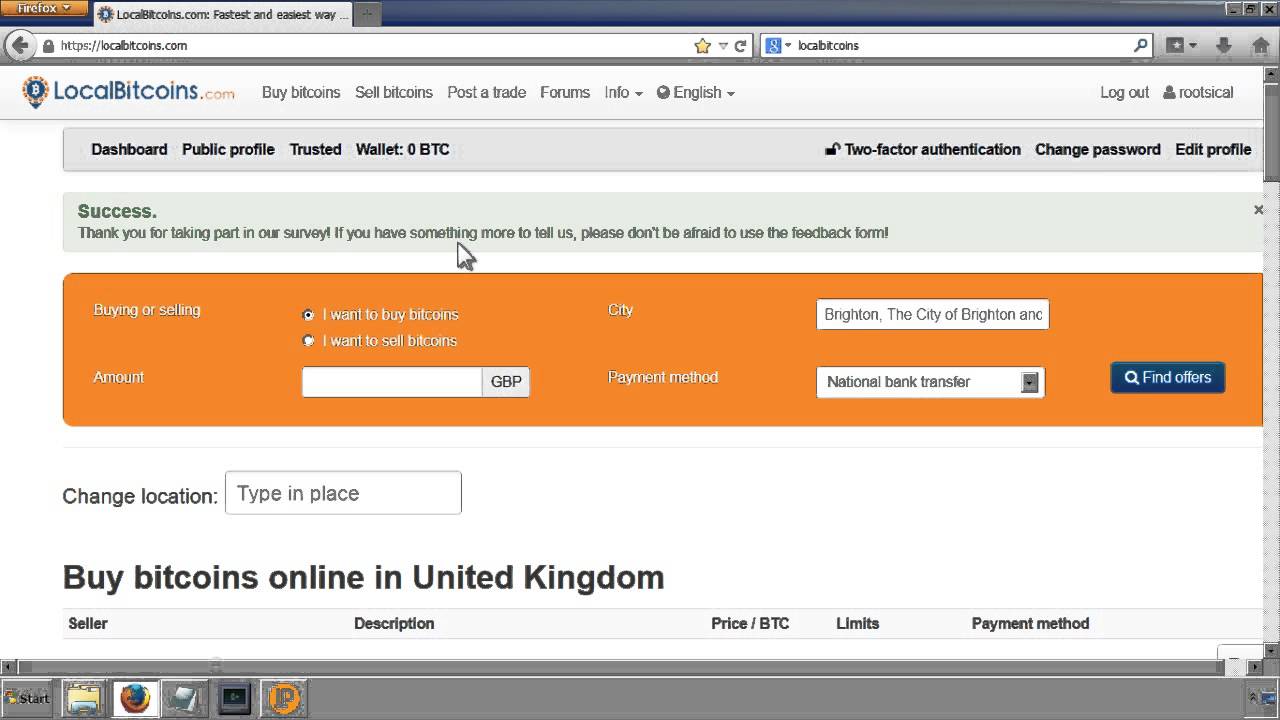Reload the page with the refresh icon

pyautogui.click(x=741, y=45)
